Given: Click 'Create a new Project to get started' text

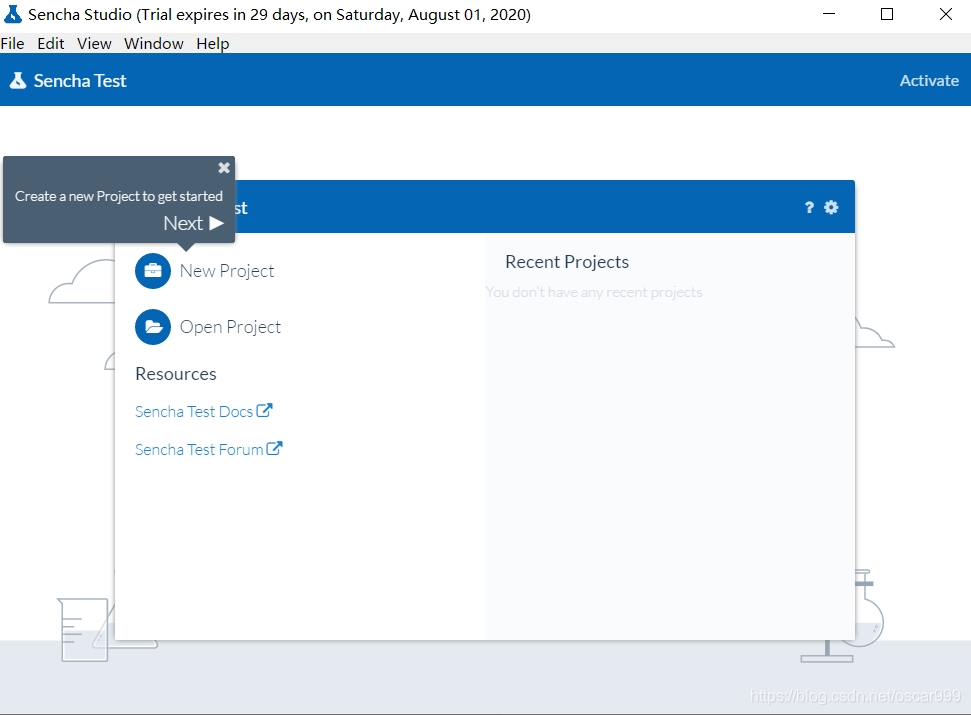Looking at the screenshot, I should tap(119, 196).
